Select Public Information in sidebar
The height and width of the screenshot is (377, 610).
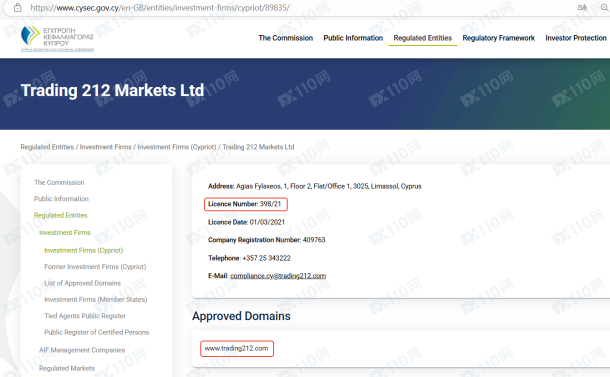tap(61, 199)
